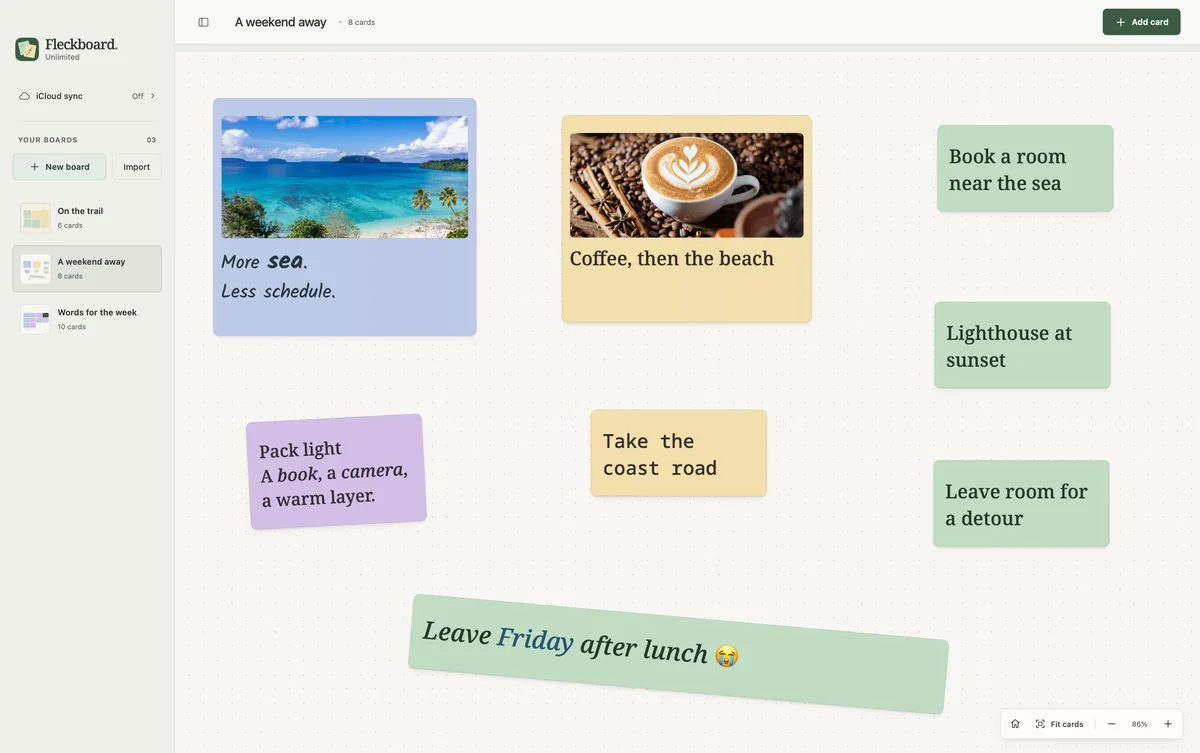1200x753 pixels.
Task: Click the tropical beach photo
Action: (x=345, y=177)
